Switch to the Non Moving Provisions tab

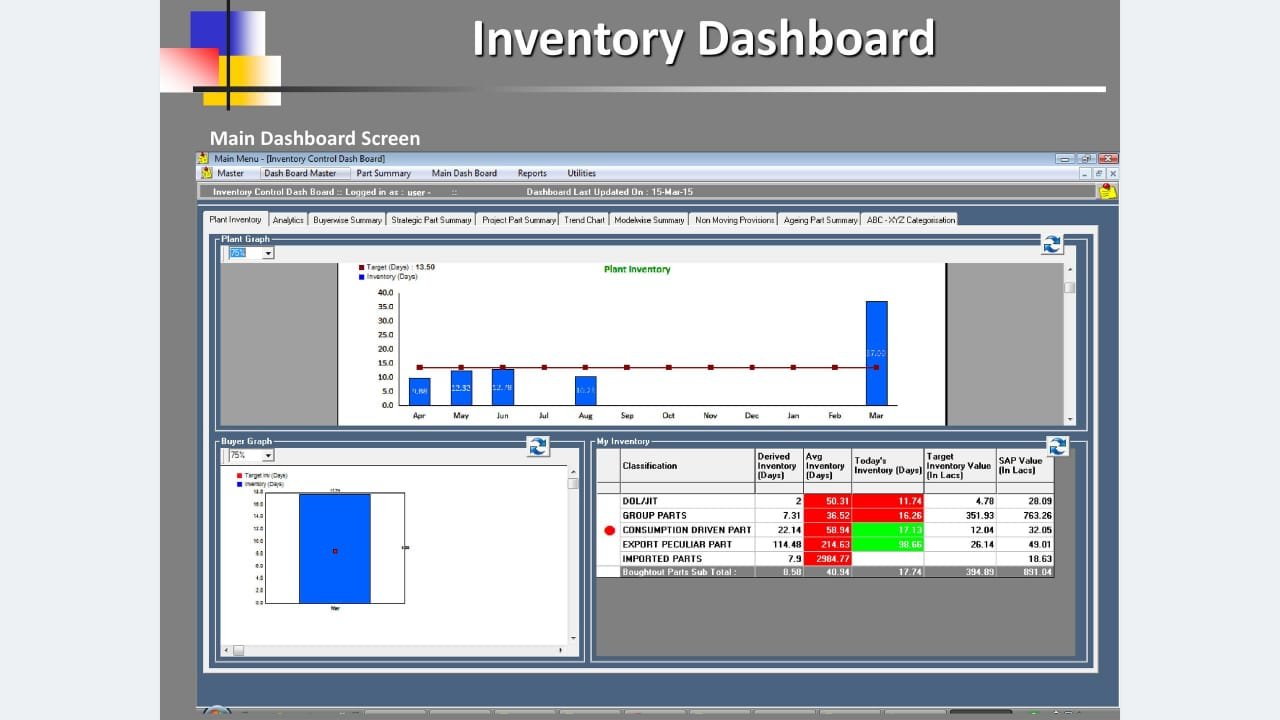click(x=735, y=220)
